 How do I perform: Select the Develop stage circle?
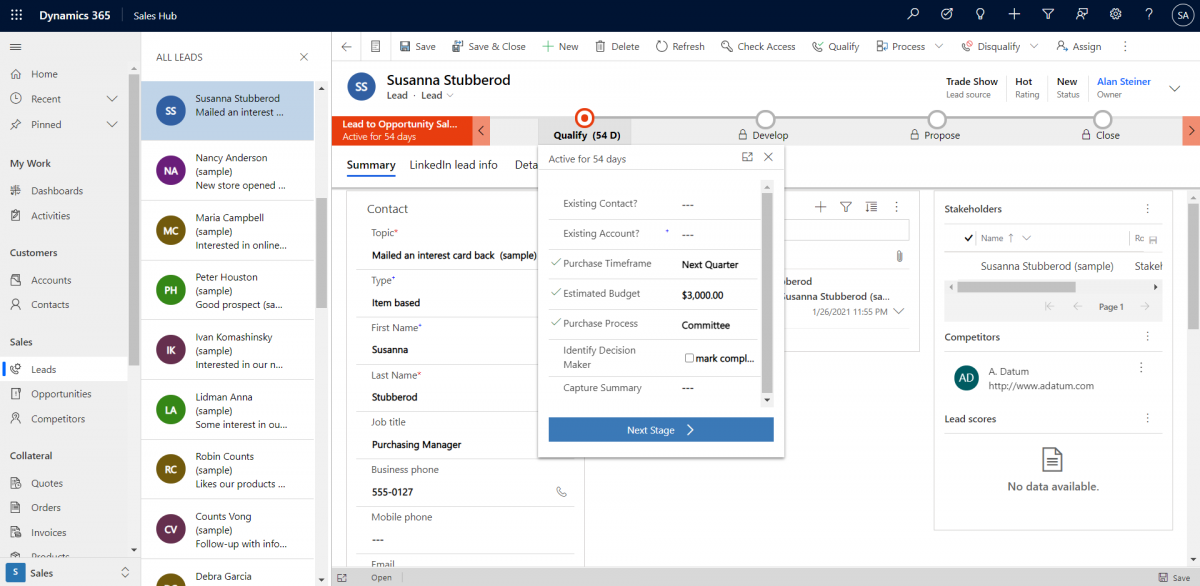click(x=765, y=119)
